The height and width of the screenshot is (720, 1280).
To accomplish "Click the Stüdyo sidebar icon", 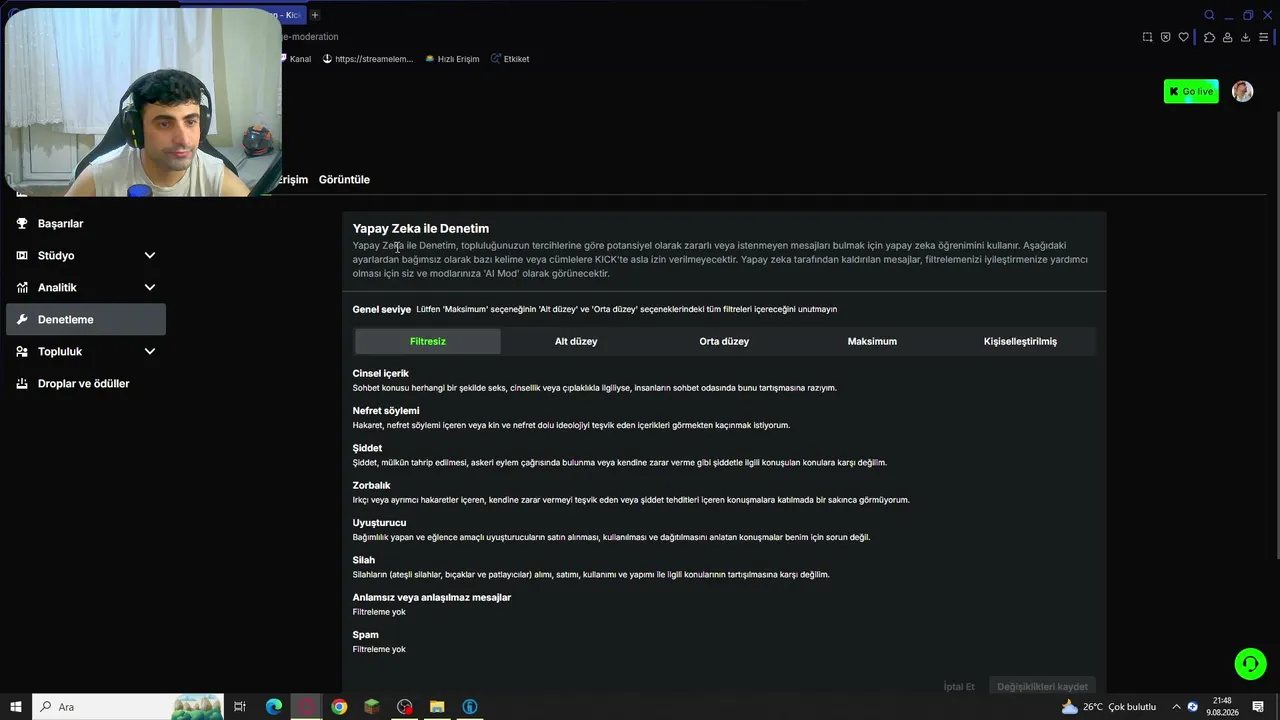I will point(22,256).
